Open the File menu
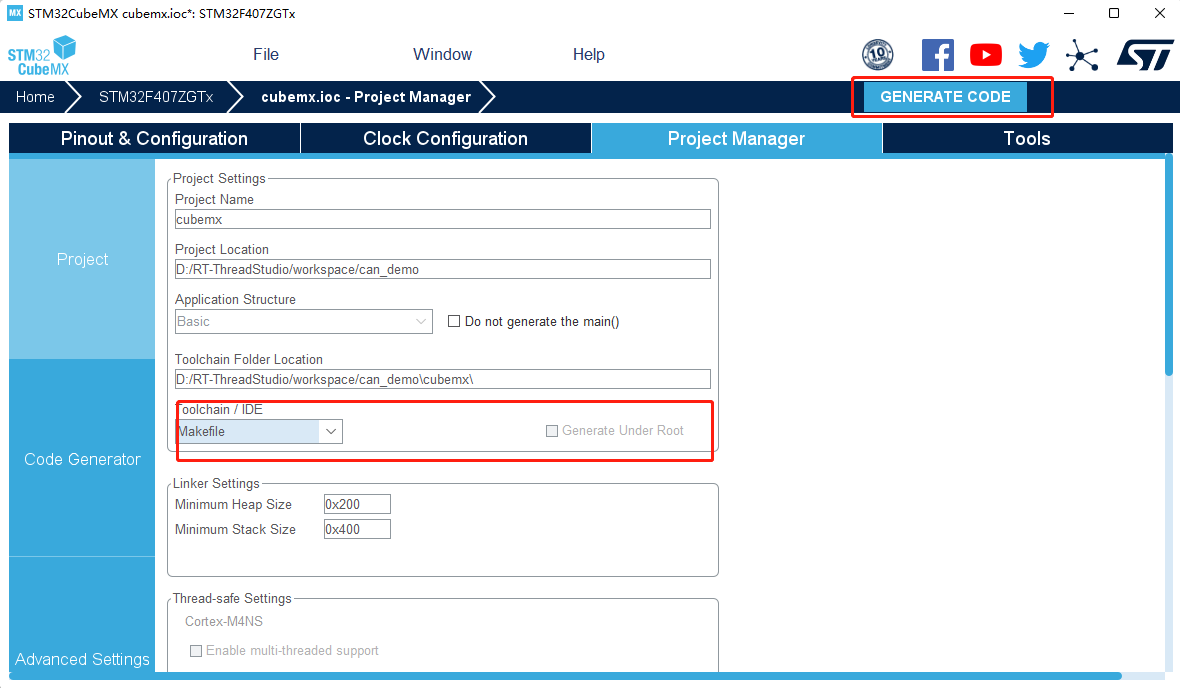Screen dimensions: 1180x688 coord(266,54)
